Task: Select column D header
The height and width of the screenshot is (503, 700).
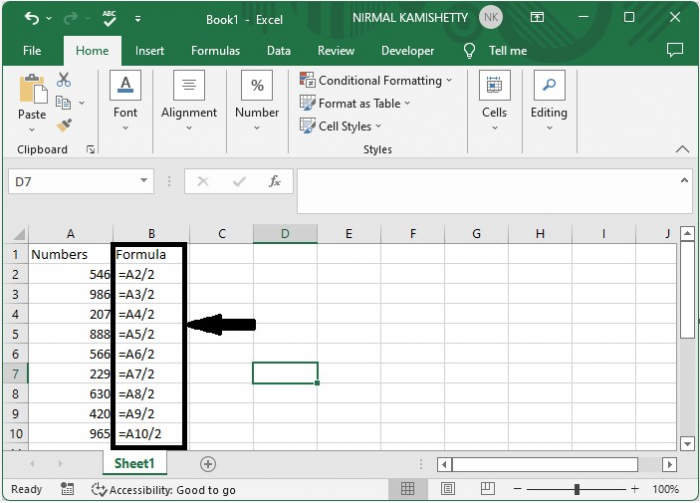Action: tap(285, 234)
